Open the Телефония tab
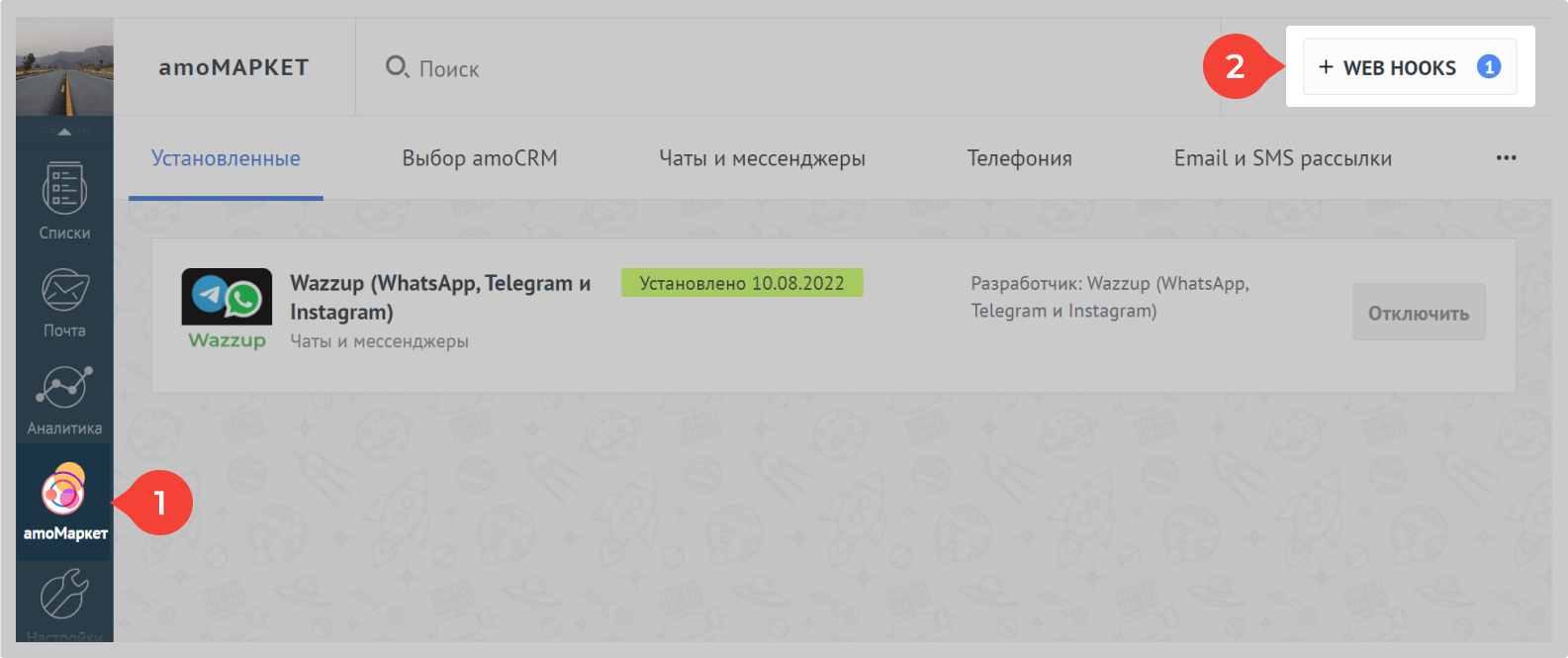The width and height of the screenshot is (1568, 658). (x=1019, y=158)
